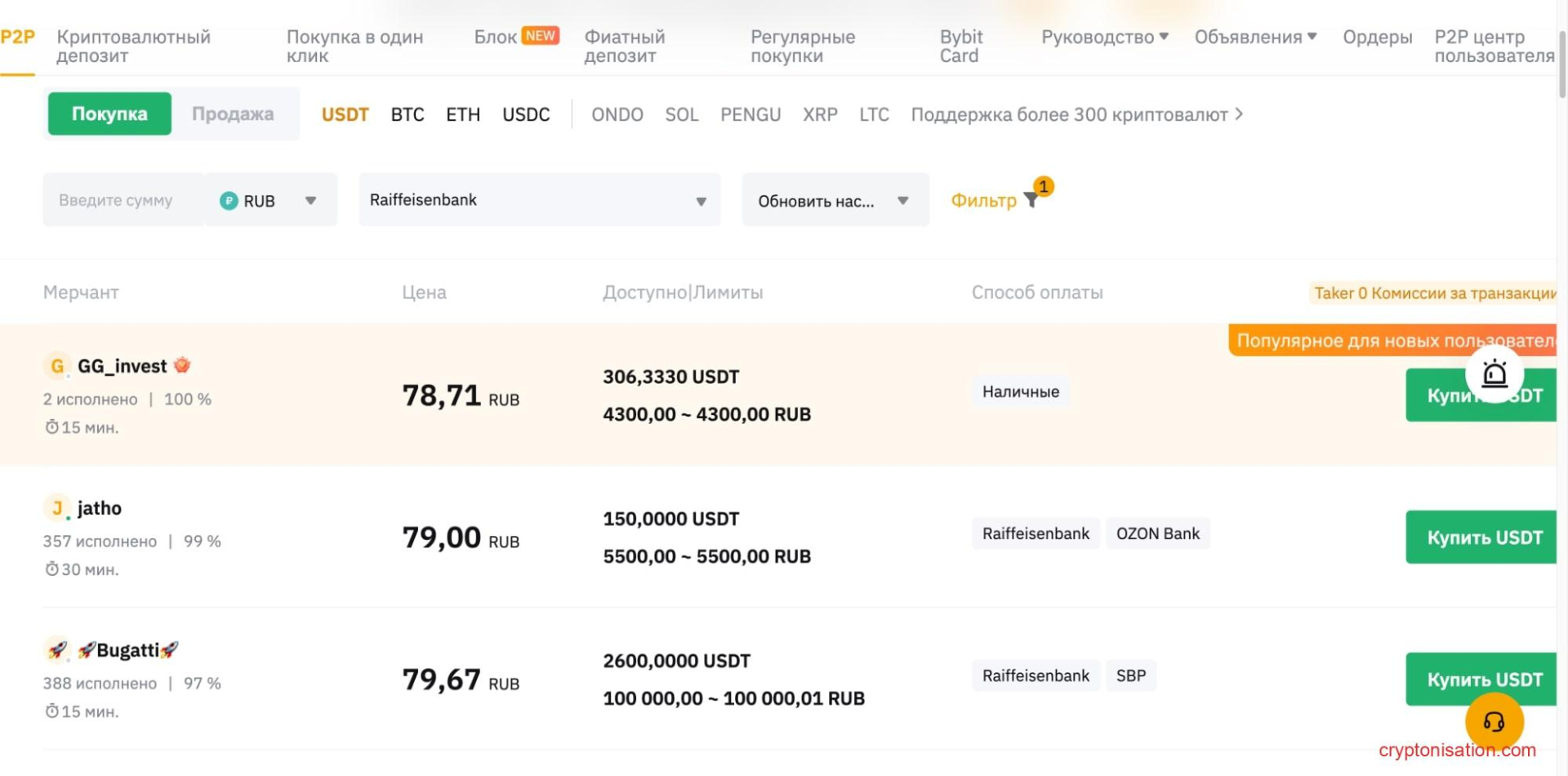
Task: Click the GG_invest merchant avatar
Action: pyautogui.click(x=56, y=366)
